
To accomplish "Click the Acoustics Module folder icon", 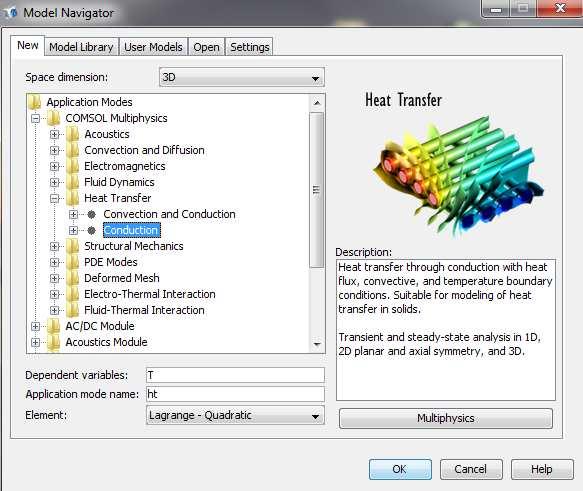I will point(54,342).
